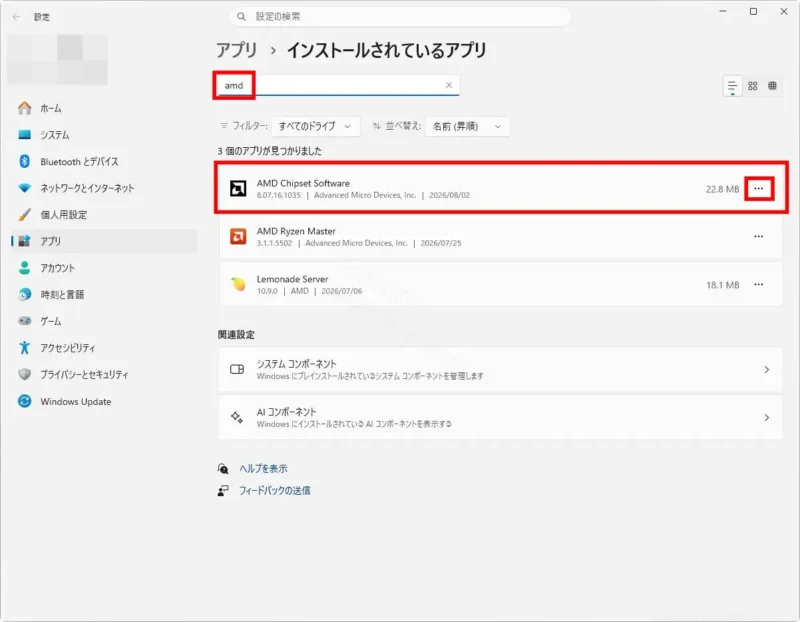Open アクセシビリティ in the sidebar
The width and height of the screenshot is (800, 622).
[x=104, y=347]
